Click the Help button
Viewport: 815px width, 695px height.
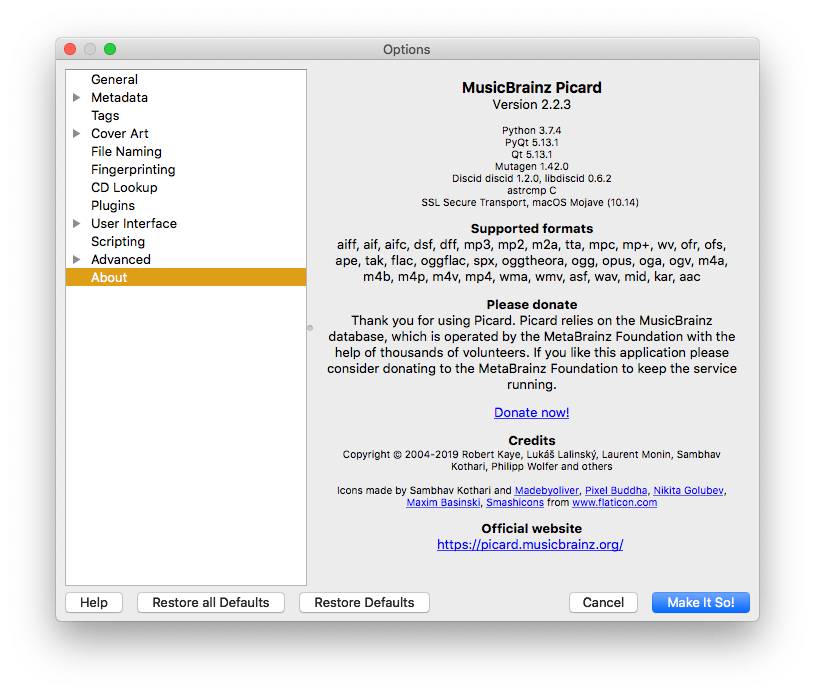point(94,602)
